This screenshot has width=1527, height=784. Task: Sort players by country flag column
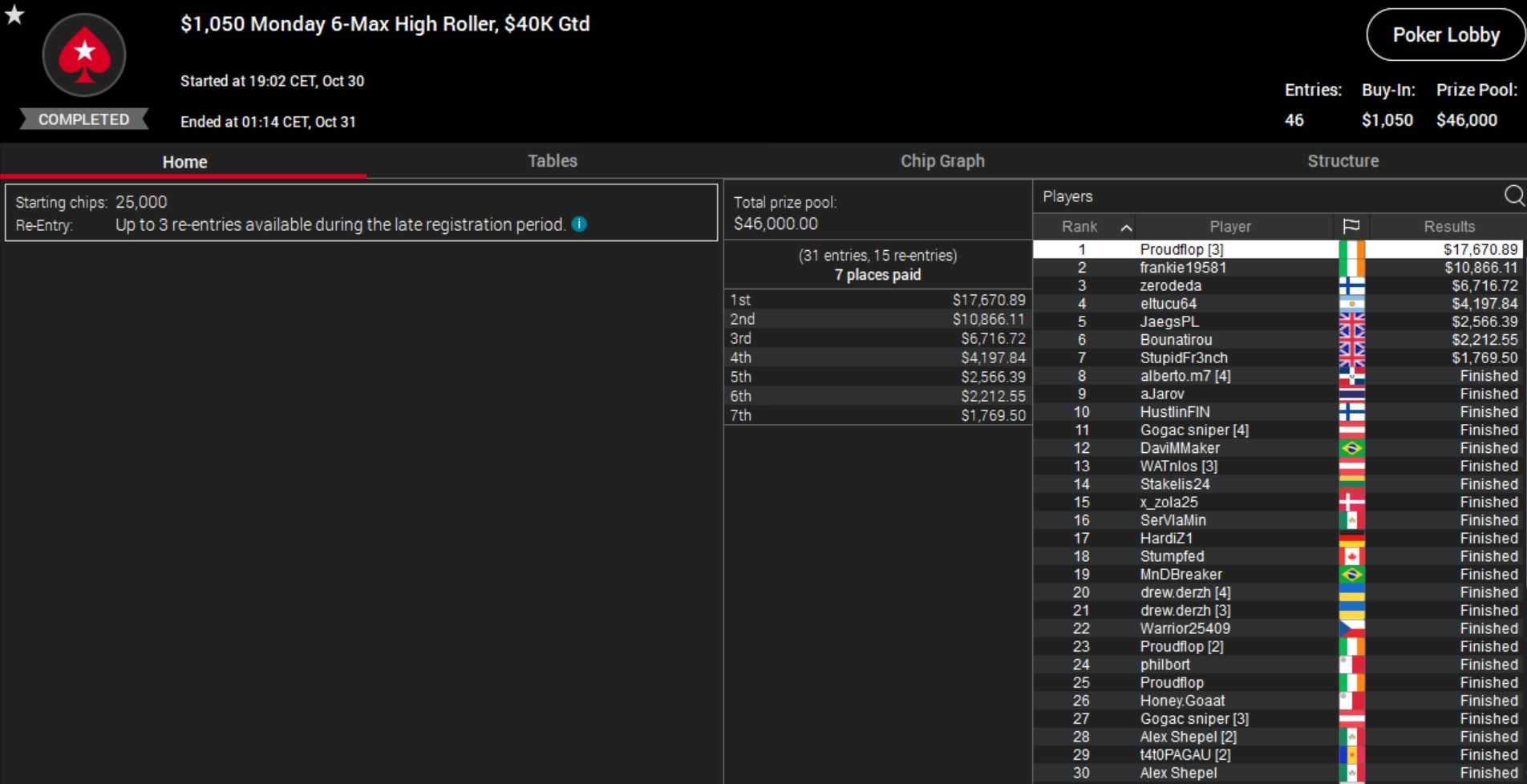pyautogui.click(x=1351, y=227)
